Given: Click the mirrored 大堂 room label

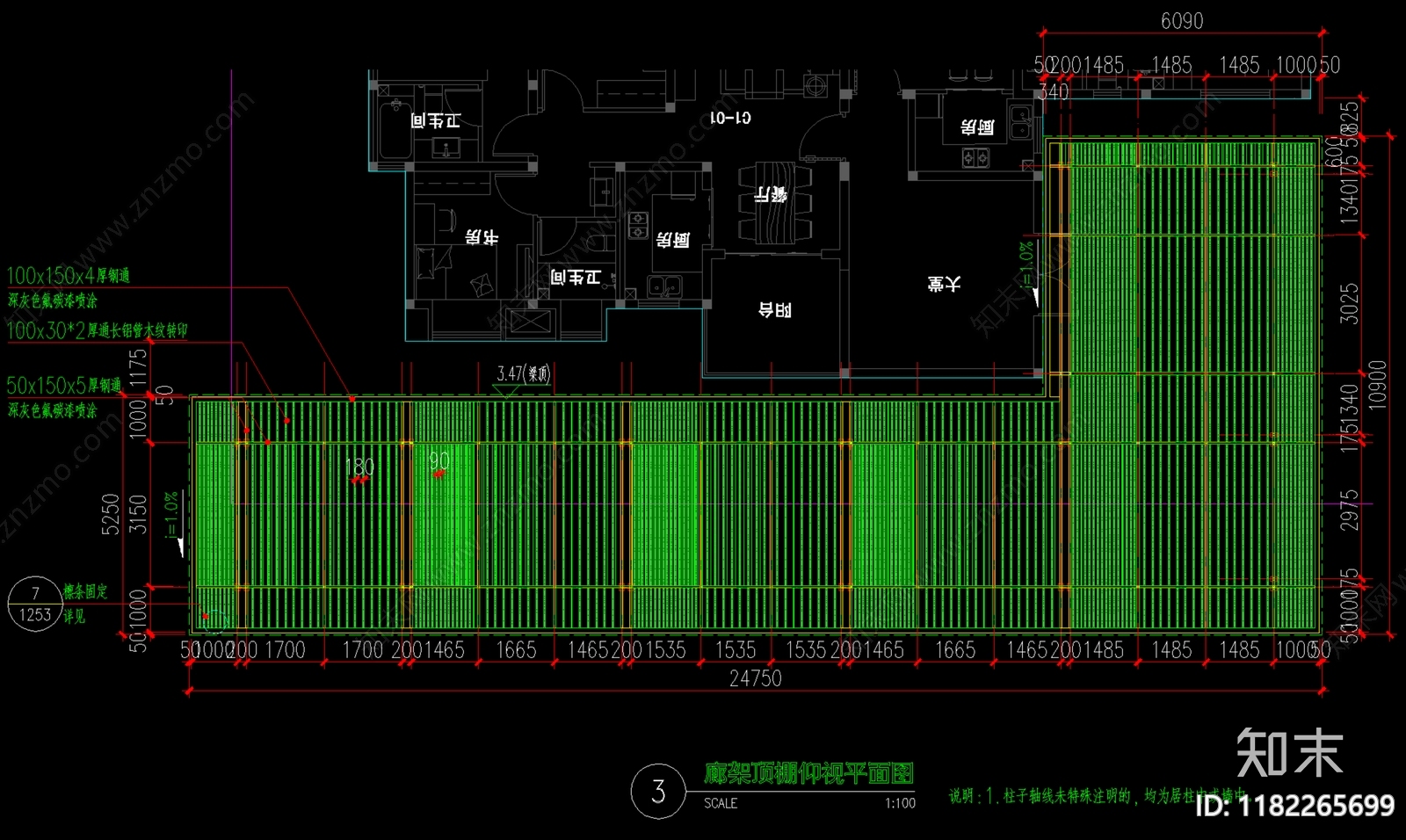Looking at the screenshot, I should click(x=944, y=283).
